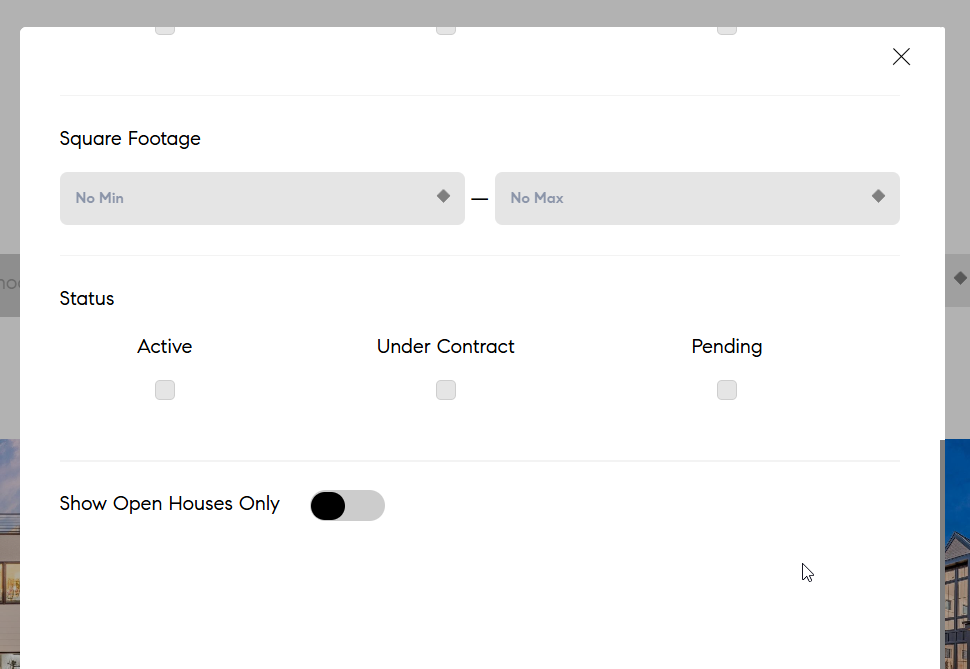The image size is (970, 669).
Task: Open the No Min square footage dropdown
Action: (x=262, y=198)
